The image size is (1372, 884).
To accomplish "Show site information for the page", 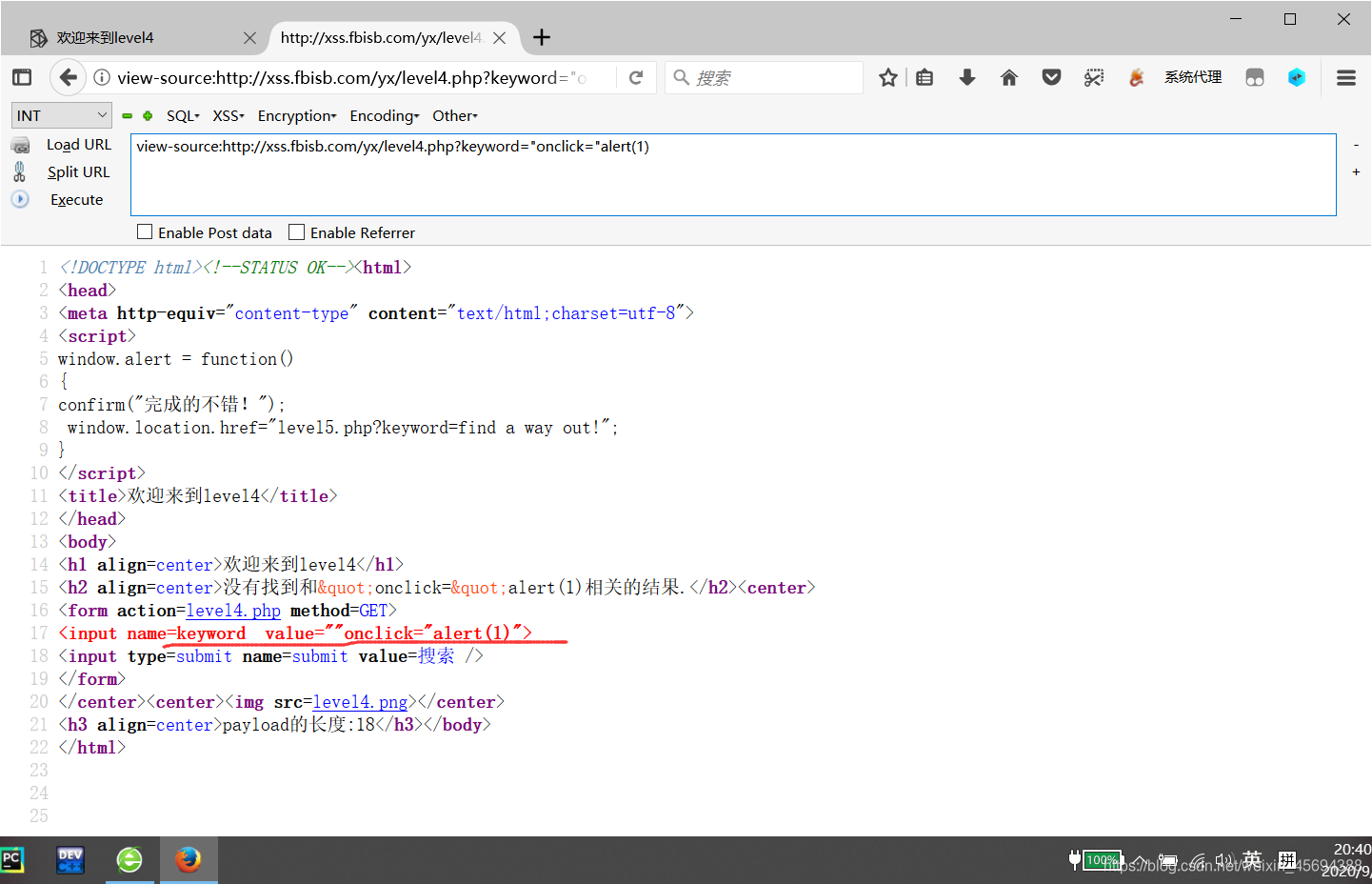I will click(102, 77).
